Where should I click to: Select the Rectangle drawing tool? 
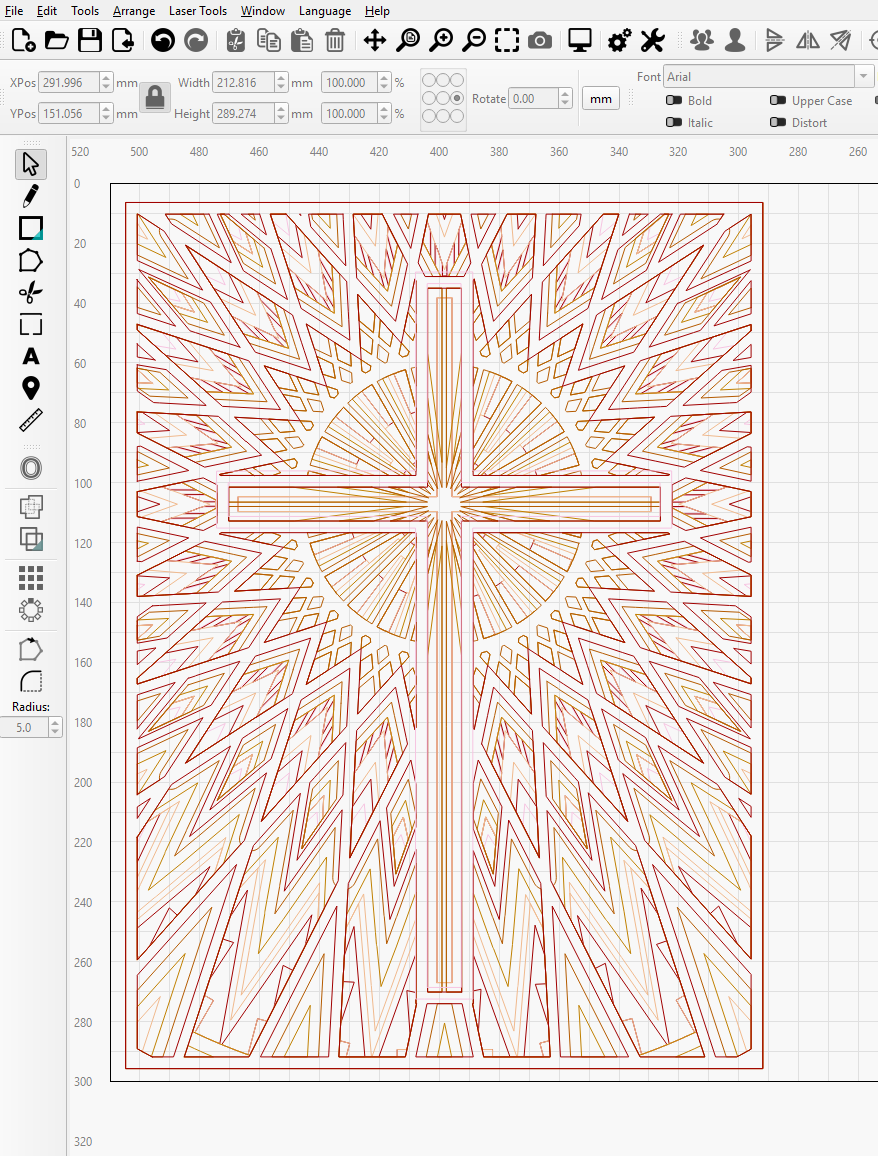click(30, 229)
